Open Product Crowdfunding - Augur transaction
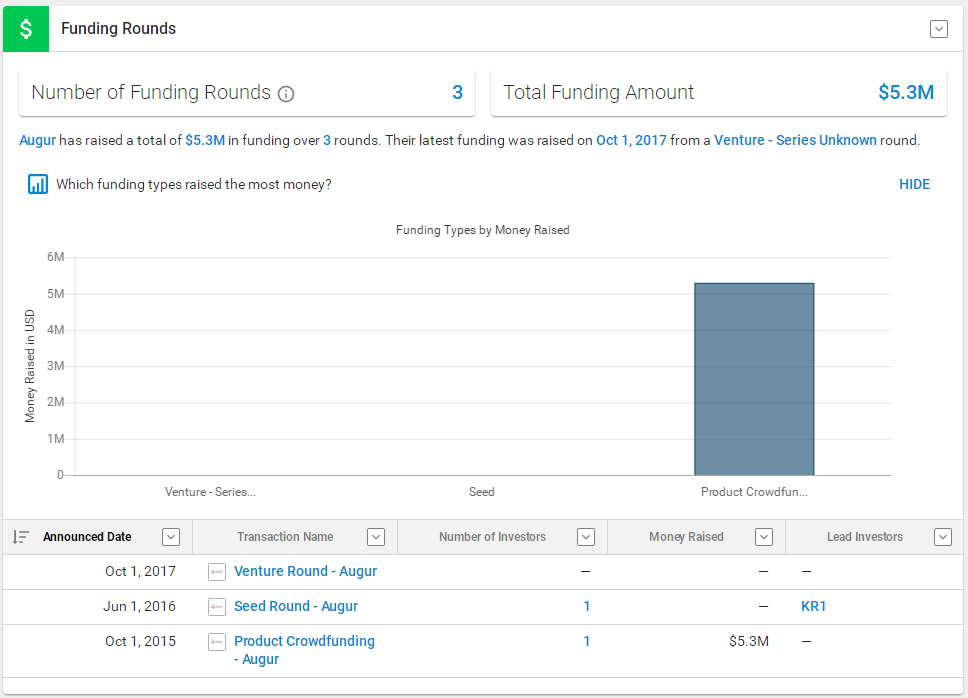Screen dimensions: 968x698 tap(304, 650)
